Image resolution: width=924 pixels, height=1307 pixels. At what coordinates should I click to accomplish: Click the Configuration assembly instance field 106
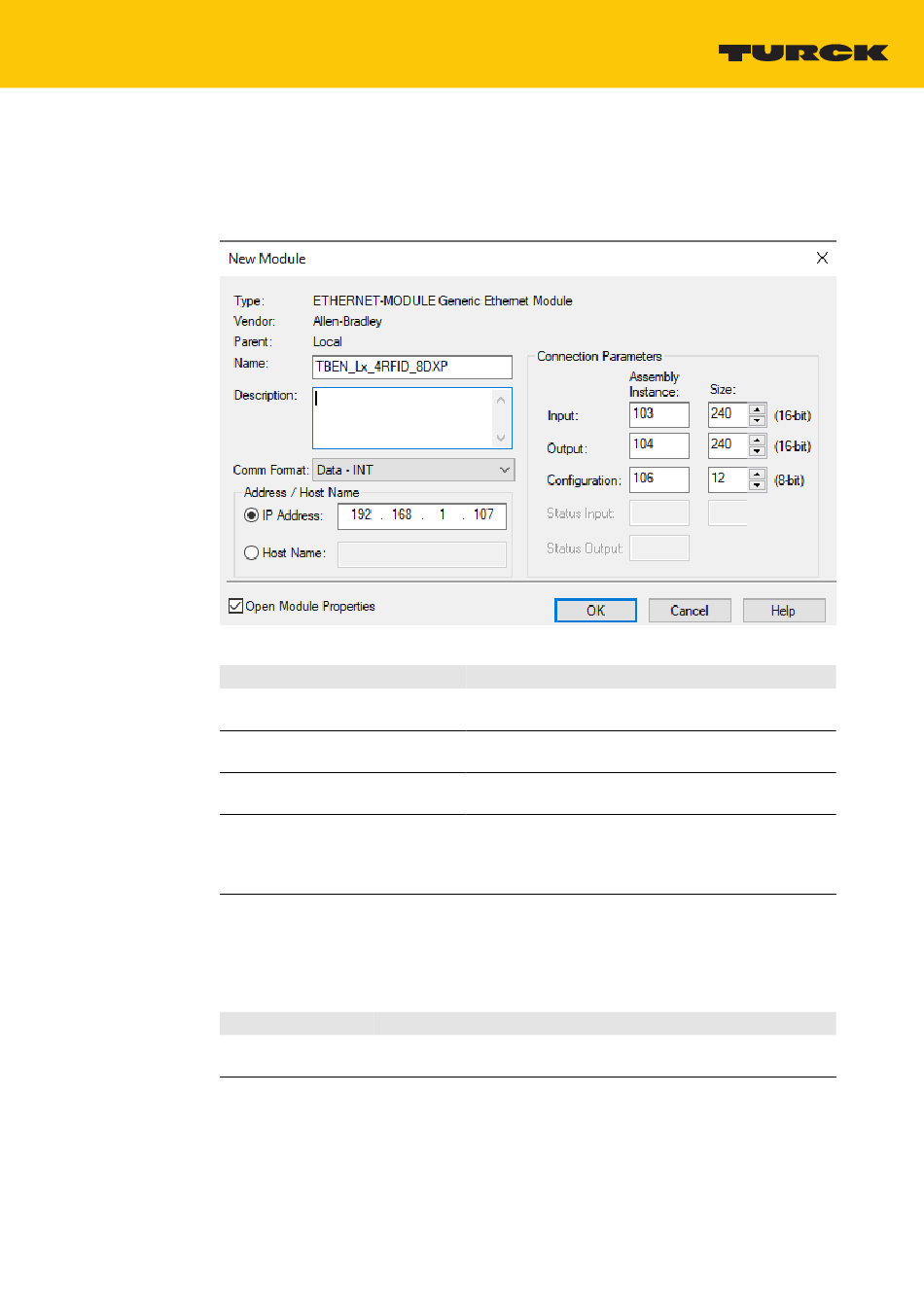pyautogui.click(x=659, y=479)
